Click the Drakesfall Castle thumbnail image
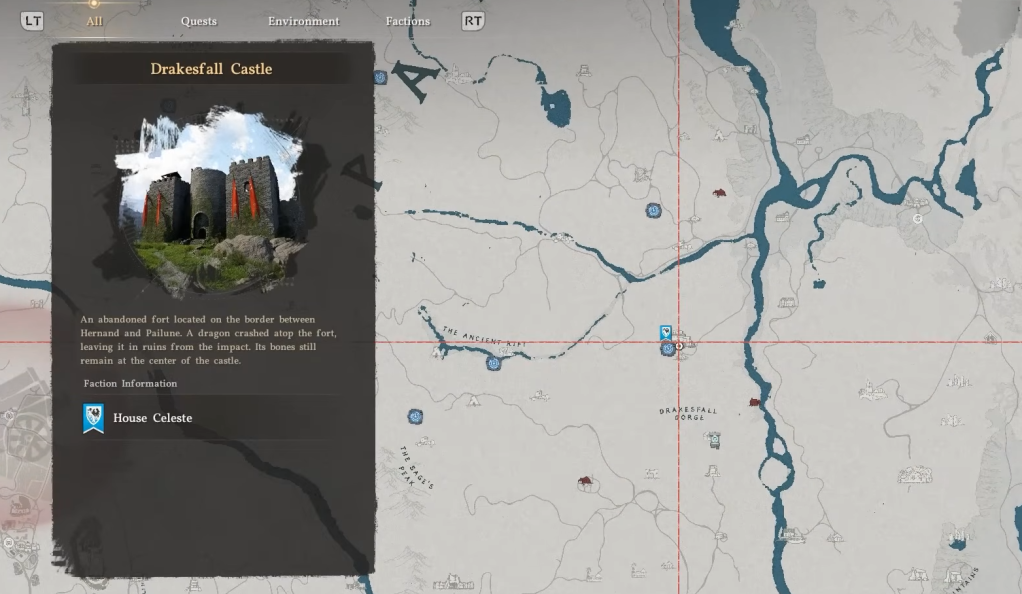Image resolution: width=1022 pixels, height=594 pixels. pos(211,204)
